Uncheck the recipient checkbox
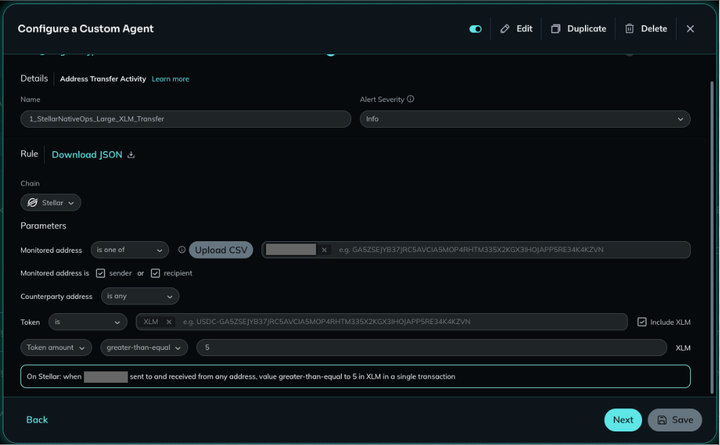Image resolution: width=720 pixels, height=445 pixels. point(155,273)
